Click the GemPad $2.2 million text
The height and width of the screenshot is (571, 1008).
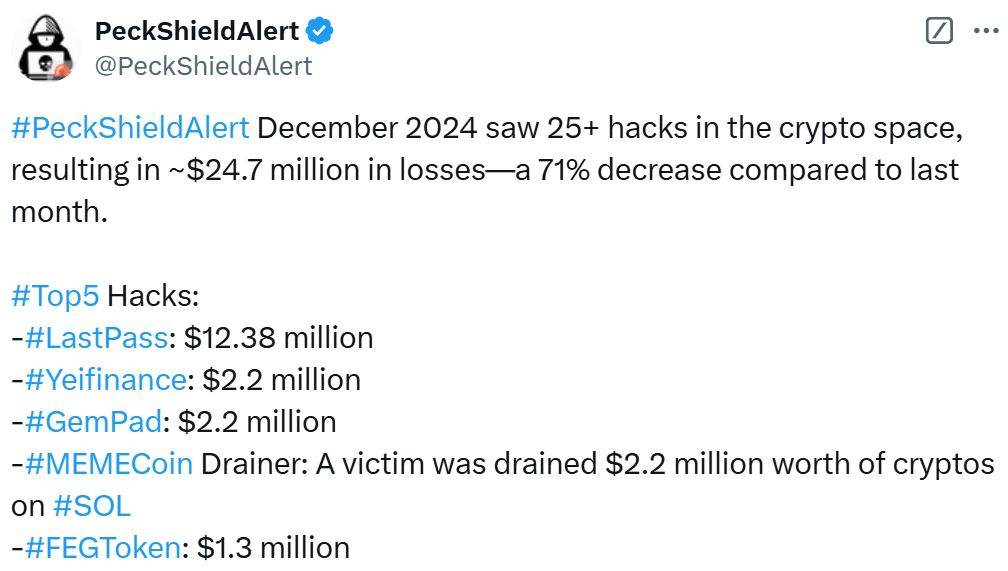(257, 422)
